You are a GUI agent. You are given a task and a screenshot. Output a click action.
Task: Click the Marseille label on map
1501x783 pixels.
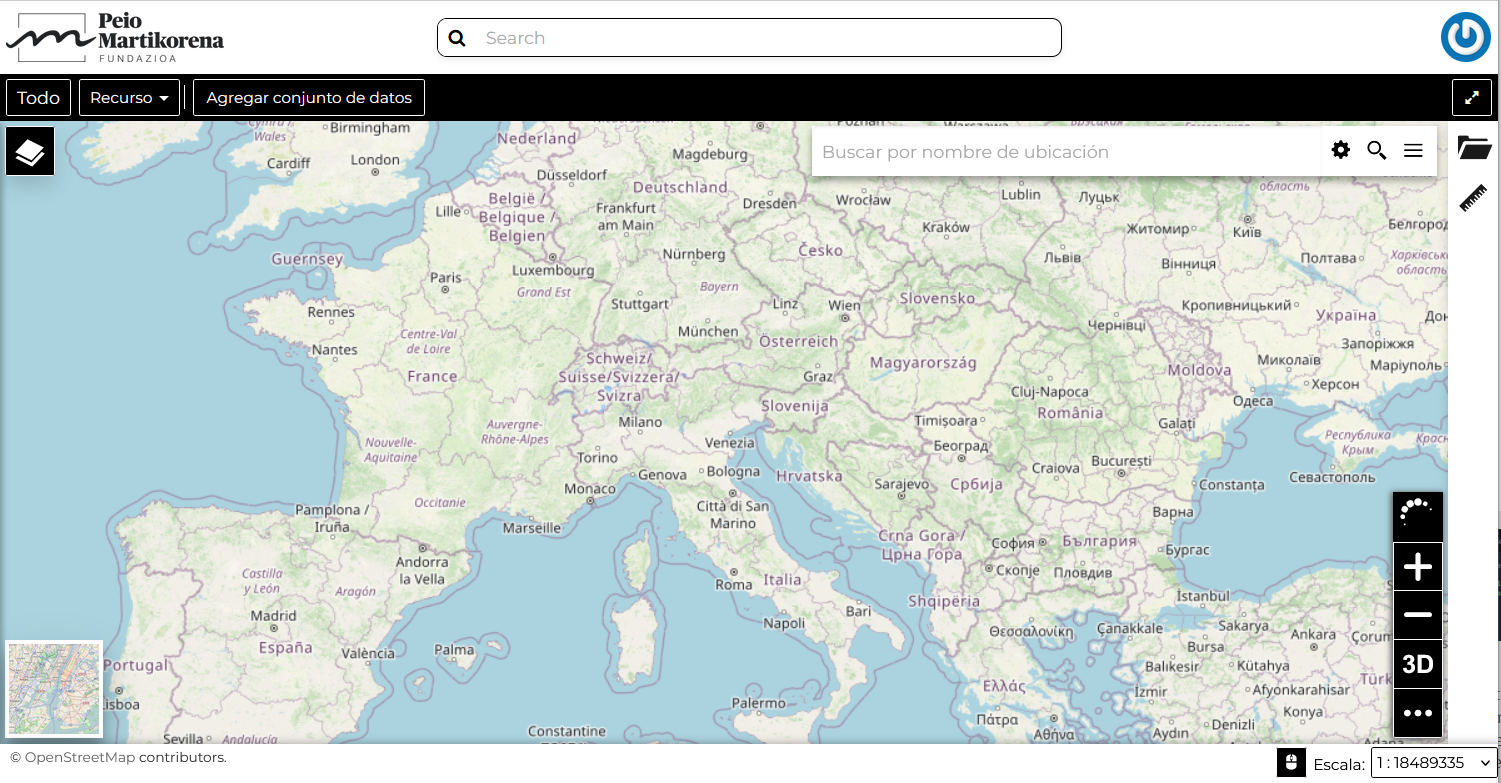coord(532,527)
